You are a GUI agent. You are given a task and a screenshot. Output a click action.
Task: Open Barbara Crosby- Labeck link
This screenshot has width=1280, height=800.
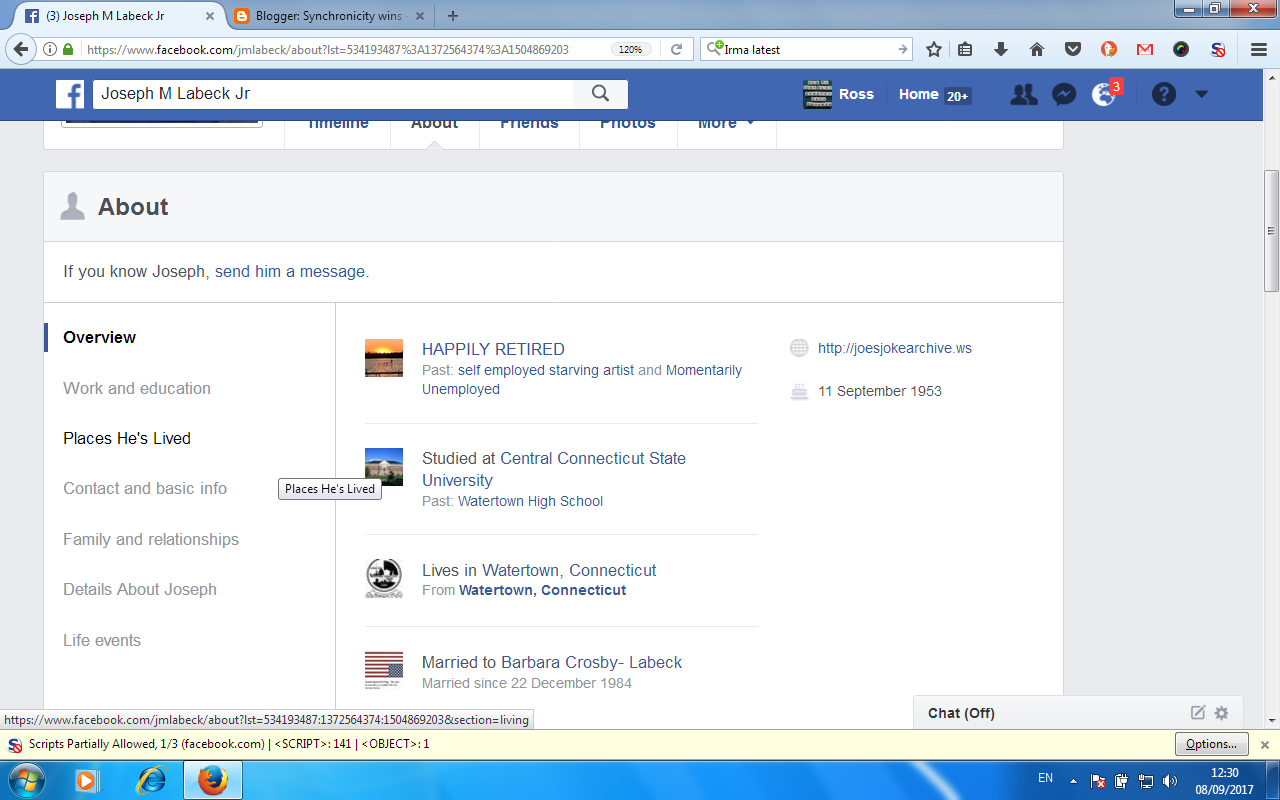tap(591, 662)
